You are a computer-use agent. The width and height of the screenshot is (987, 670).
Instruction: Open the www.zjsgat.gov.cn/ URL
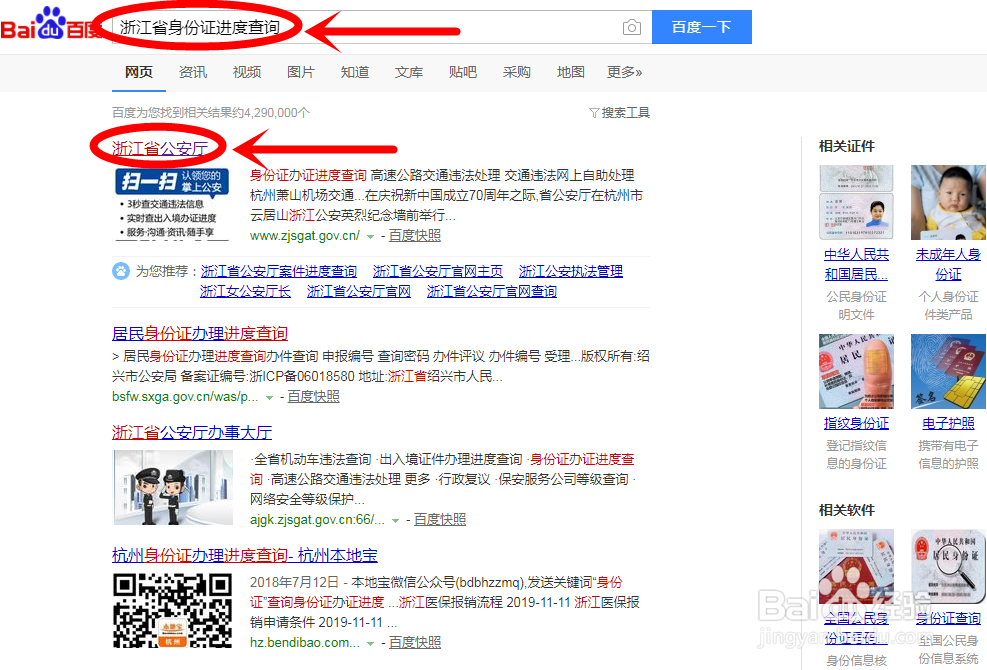tap(305, 236)
